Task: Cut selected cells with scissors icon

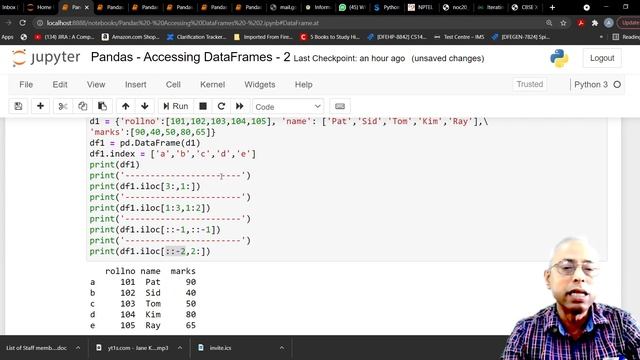Action: [62, 106]
